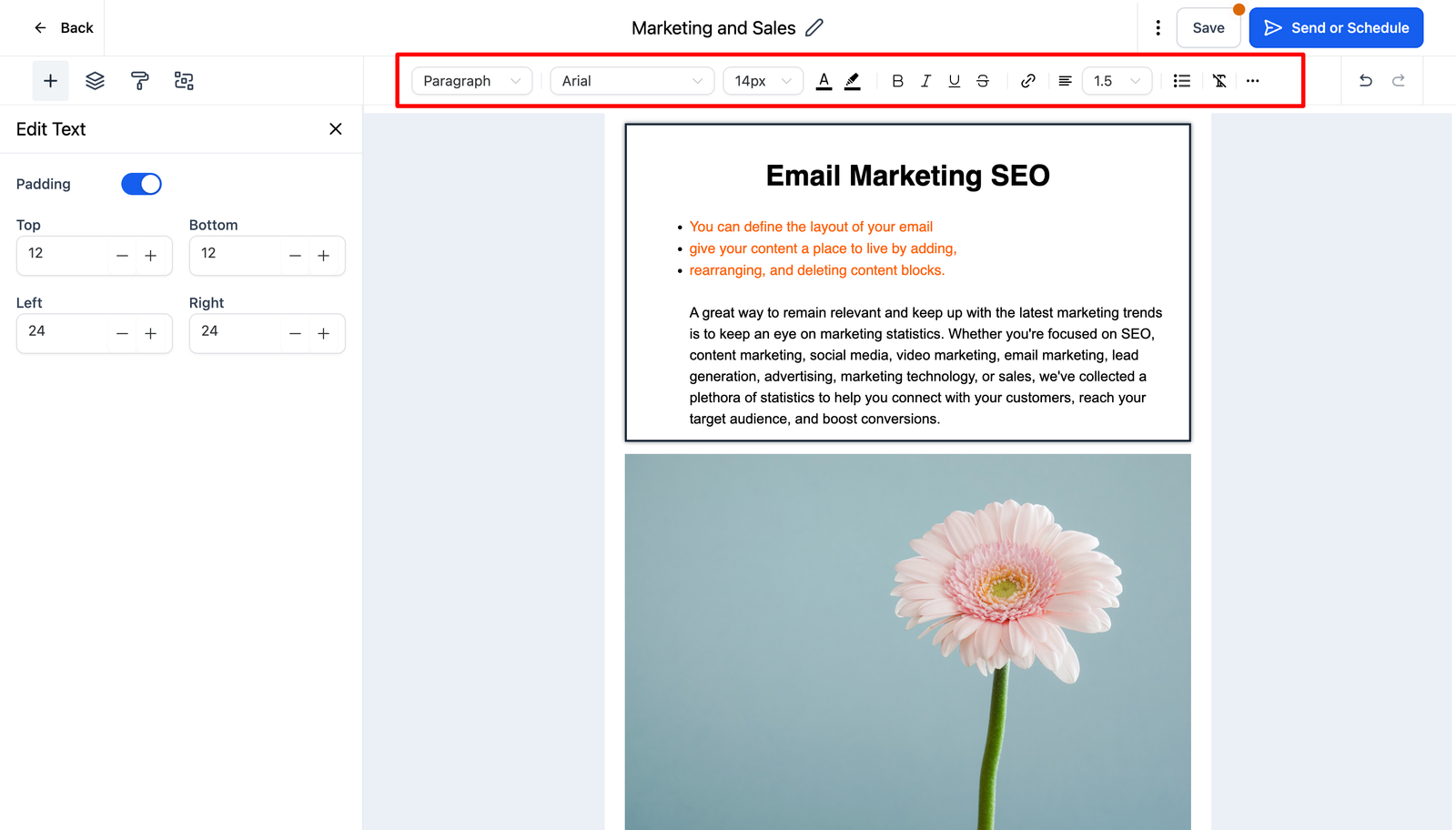Open the three-dot options menu near Save

(1158, 28)
